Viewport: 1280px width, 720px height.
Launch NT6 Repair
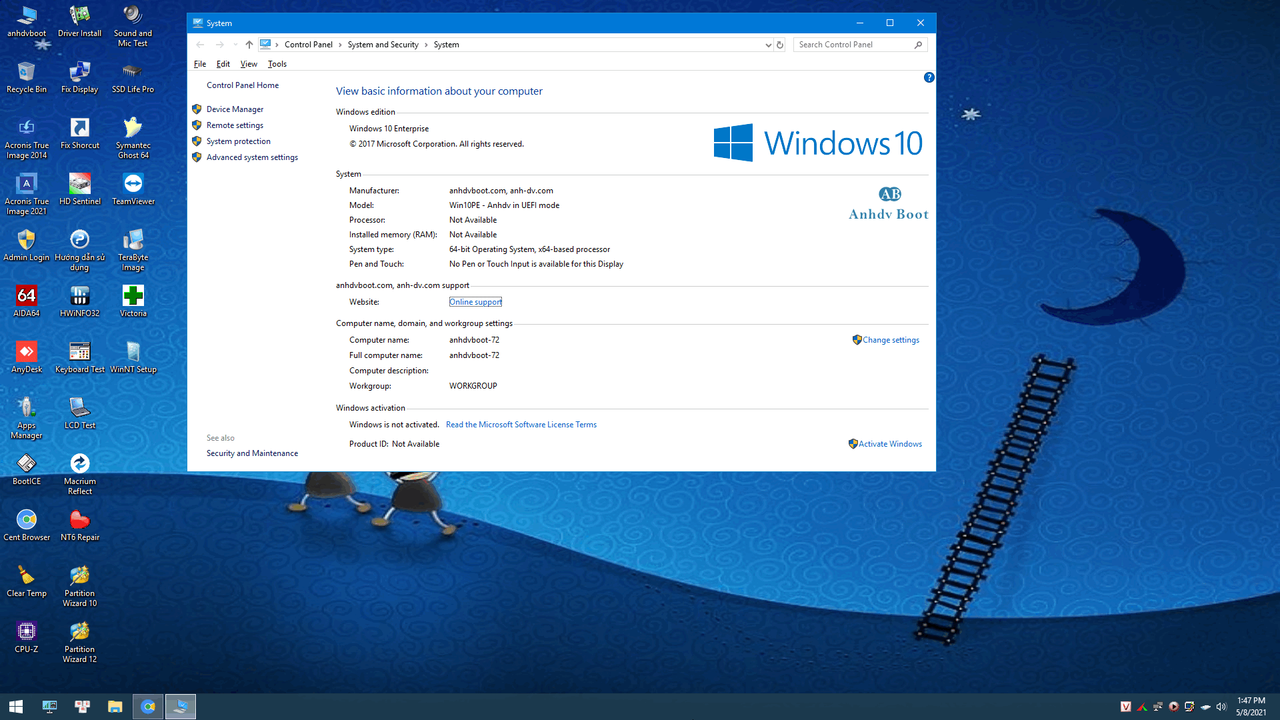click(x=80, y=526)
